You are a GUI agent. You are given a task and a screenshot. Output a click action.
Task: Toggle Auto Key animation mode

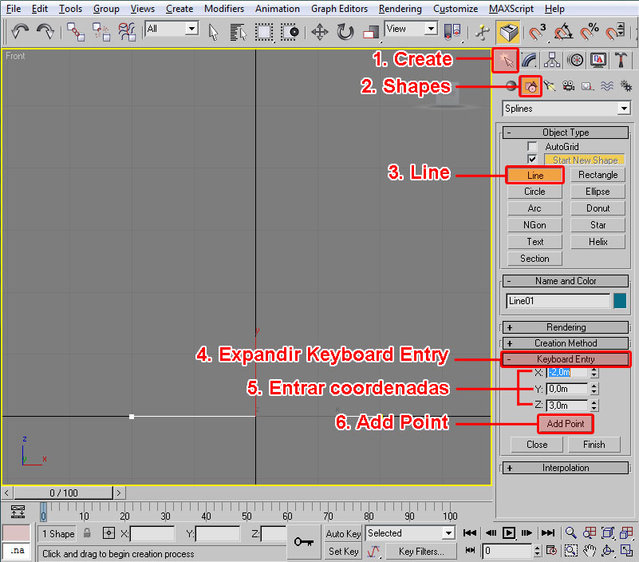[x=343, y=534]
